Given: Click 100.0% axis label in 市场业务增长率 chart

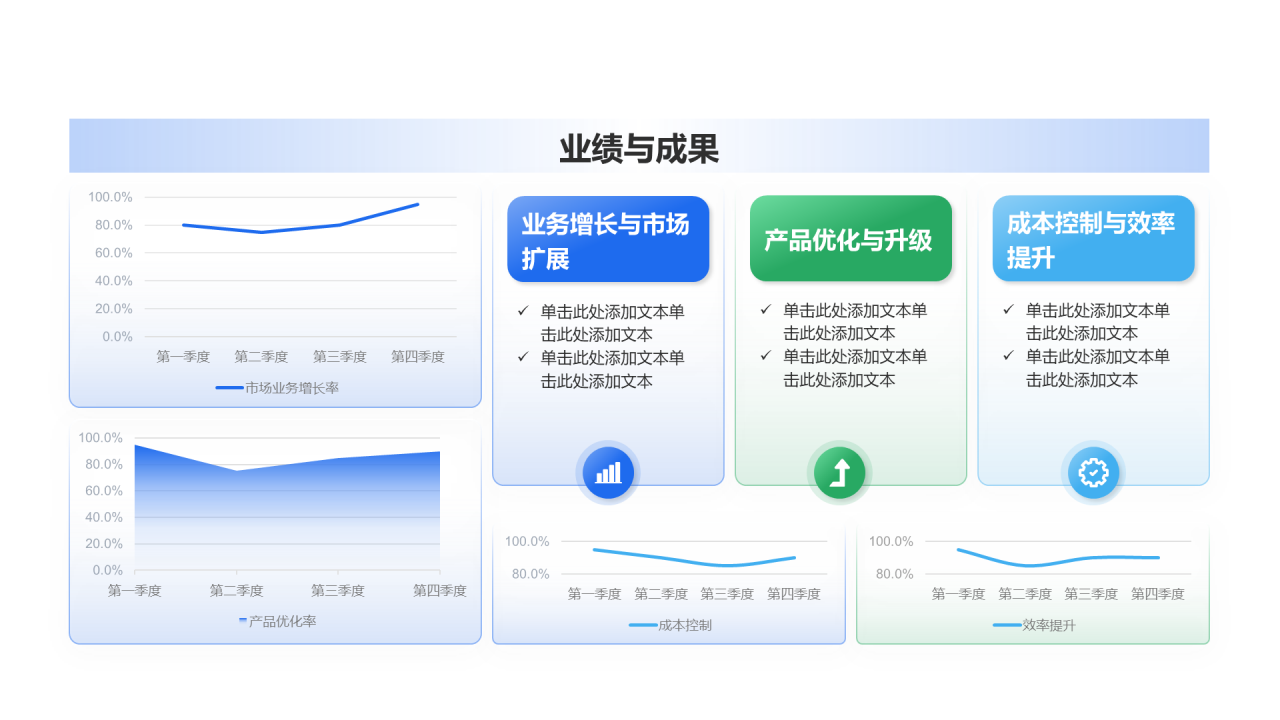Looking at the screenshot, I should 110,197.
